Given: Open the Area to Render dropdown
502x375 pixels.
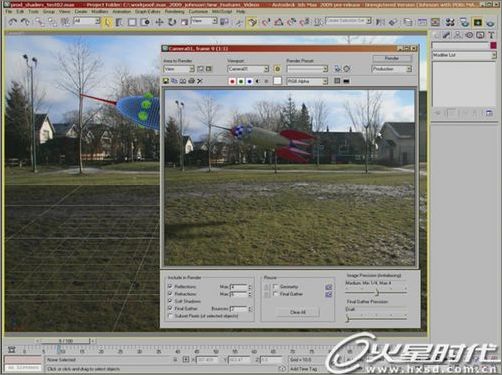Looking at the screenshot, I should coord(179,69).
